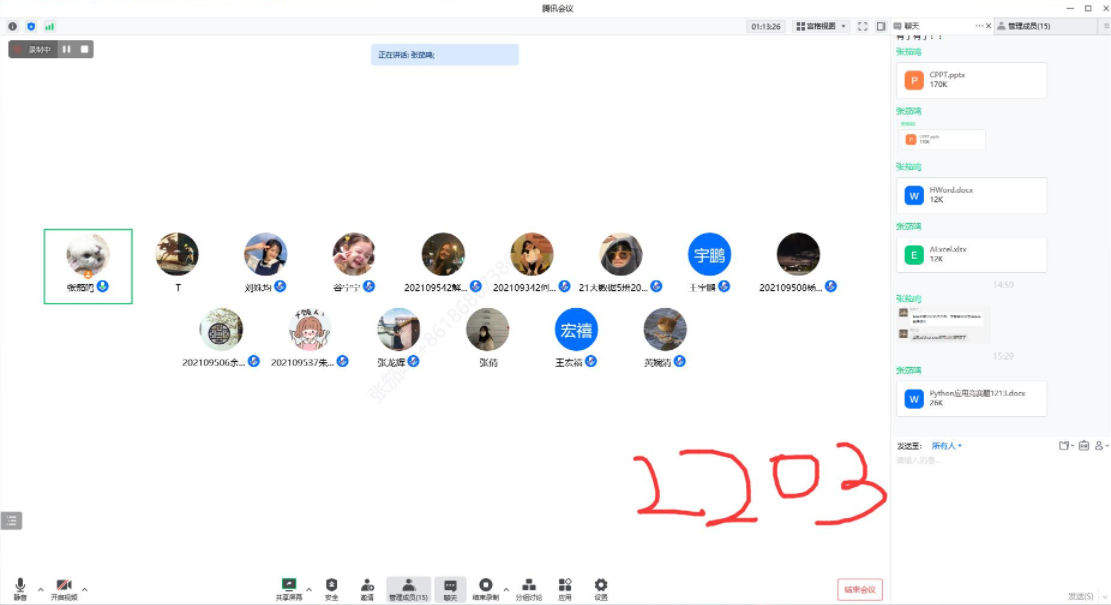The width and height of the screenshot is (1111, 605).
Task: Open Manage Members (15) in the toolbar
Action: click(408, 589)
